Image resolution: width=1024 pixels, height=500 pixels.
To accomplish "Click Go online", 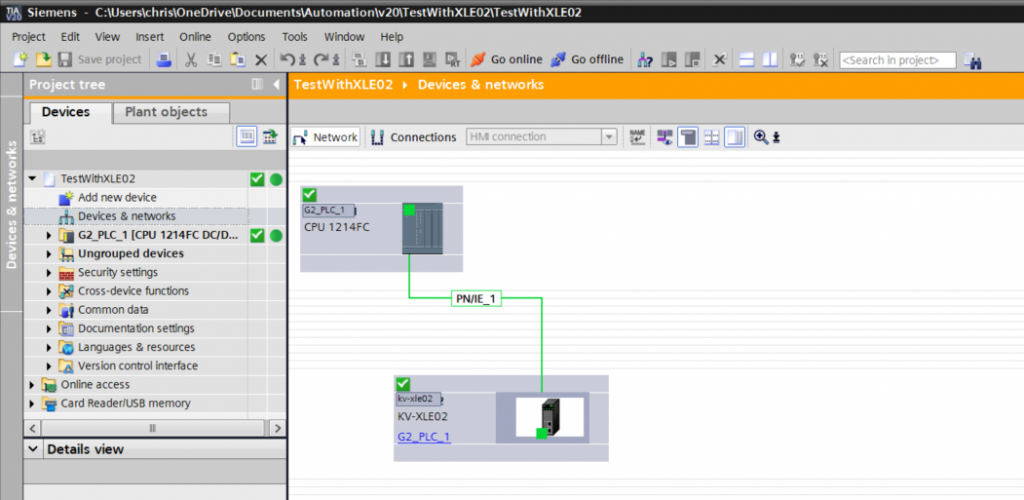I will click(x=507, y=60).
